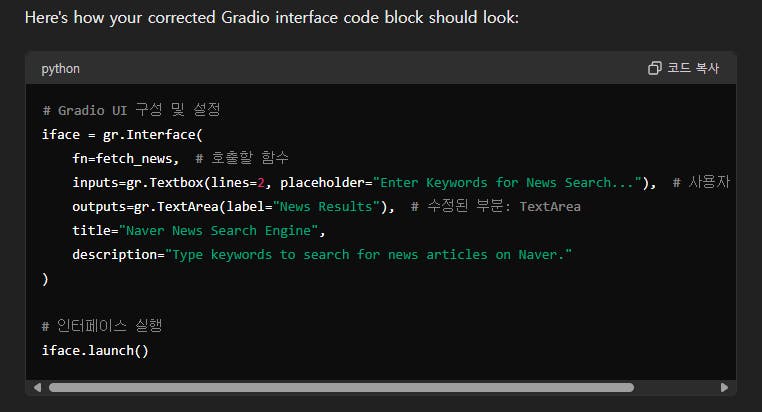
Task: Click 'inputs=gr.Textbox(lines=2,' code text
Action: (x=172, y=183)
